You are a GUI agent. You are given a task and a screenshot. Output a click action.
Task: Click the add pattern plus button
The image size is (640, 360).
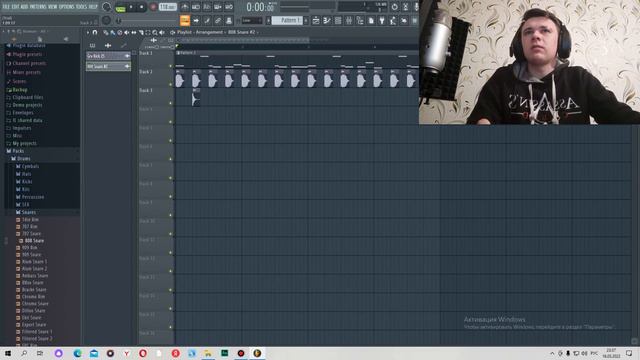pos(306,20)
